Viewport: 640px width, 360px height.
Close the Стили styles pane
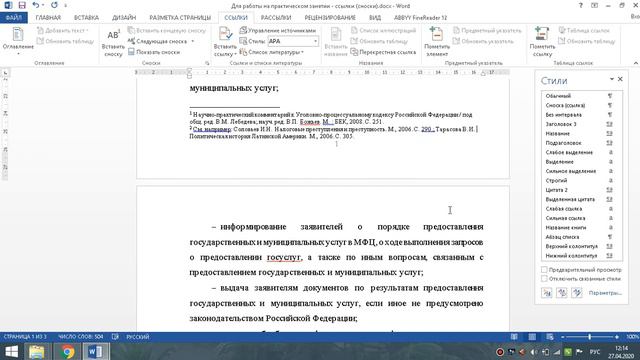(620, 79)
